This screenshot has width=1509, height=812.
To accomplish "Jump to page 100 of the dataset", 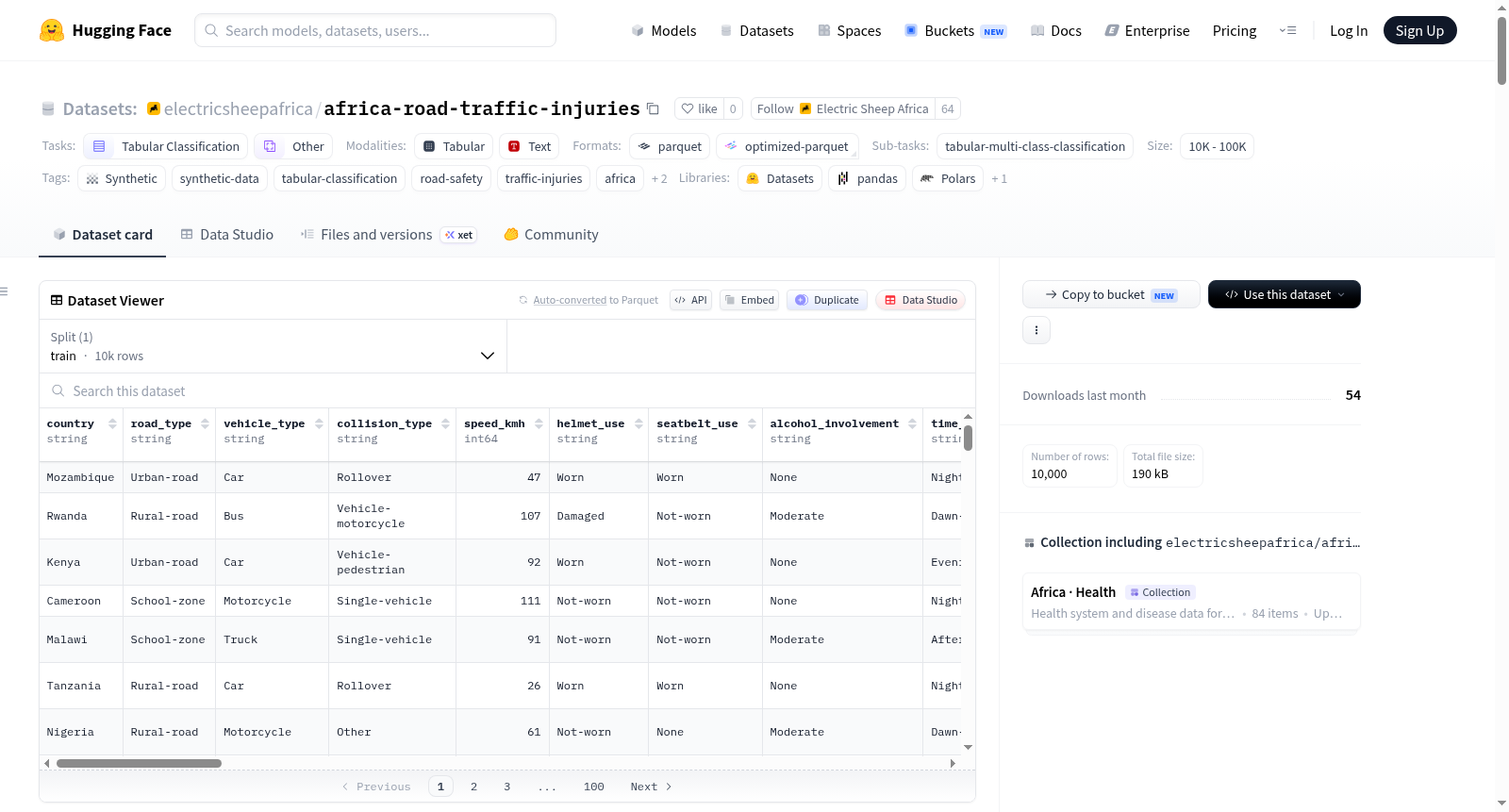I will [x=593, y=787].
